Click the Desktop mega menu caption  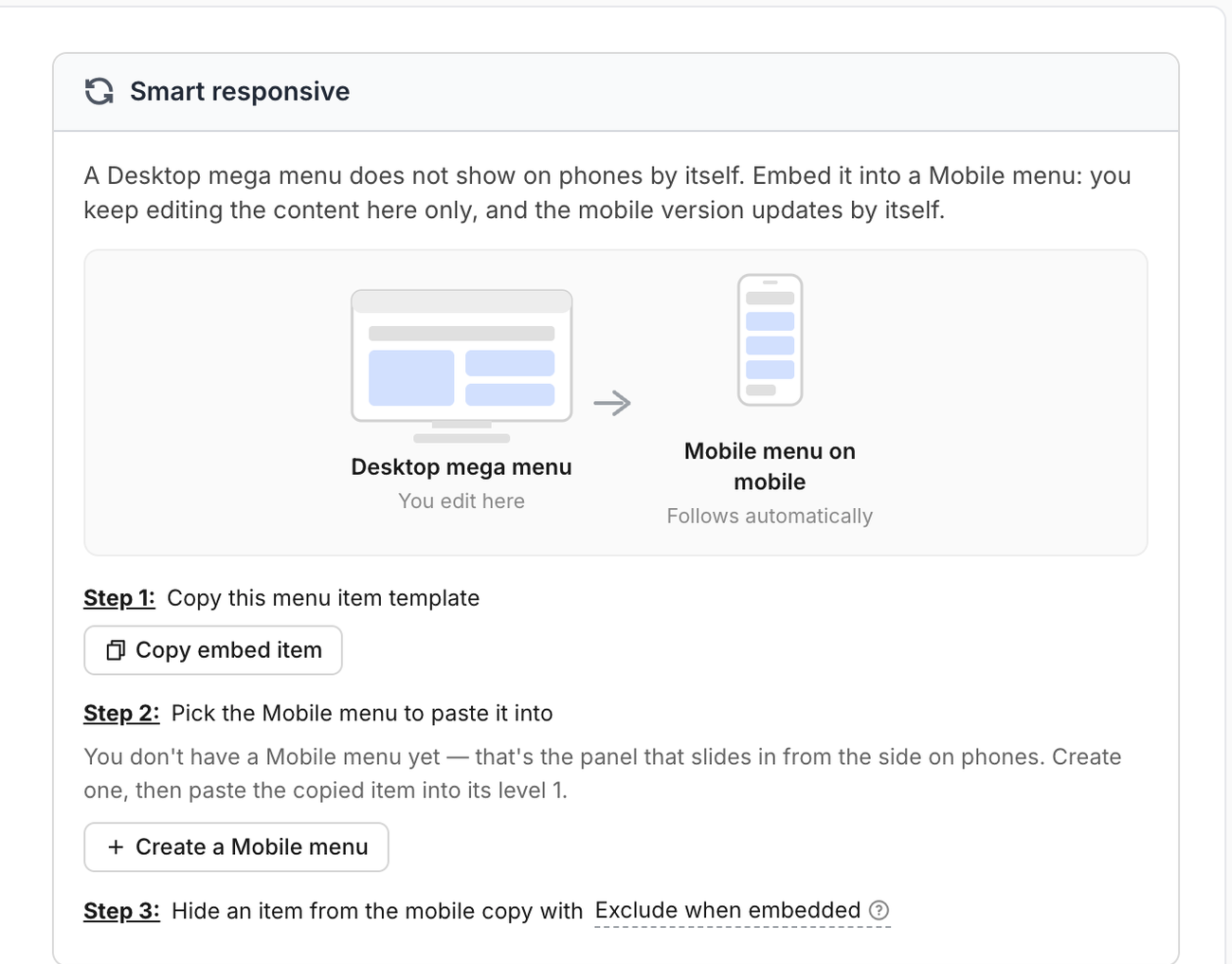coord(462,466)
